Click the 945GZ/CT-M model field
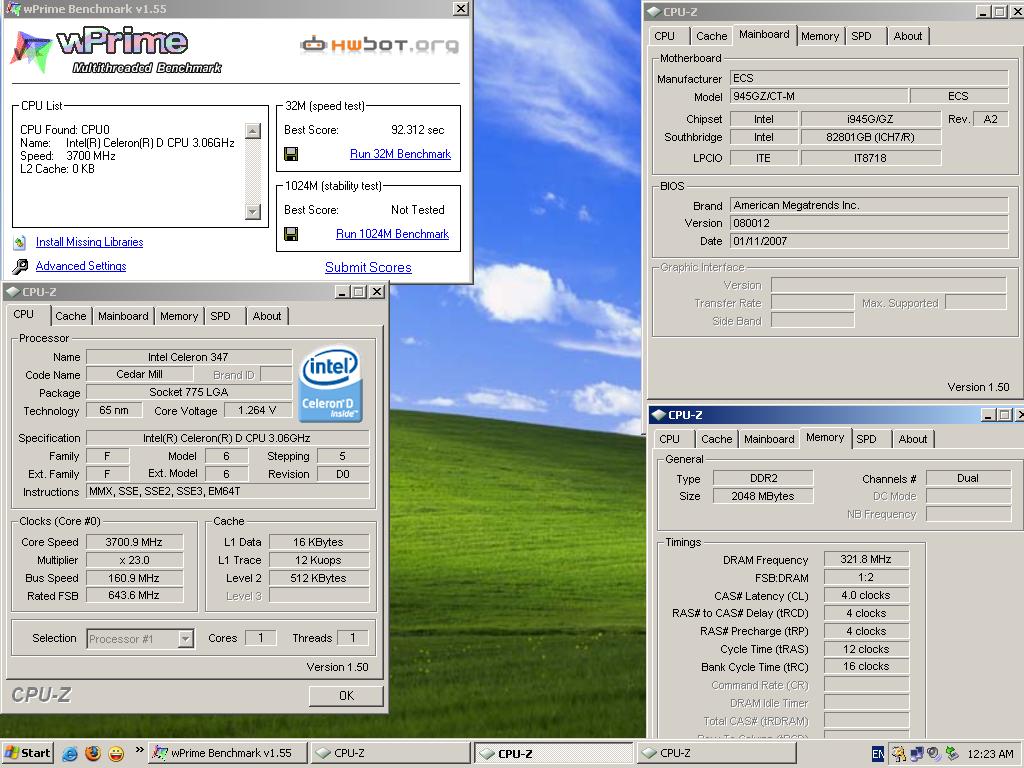 819,97
